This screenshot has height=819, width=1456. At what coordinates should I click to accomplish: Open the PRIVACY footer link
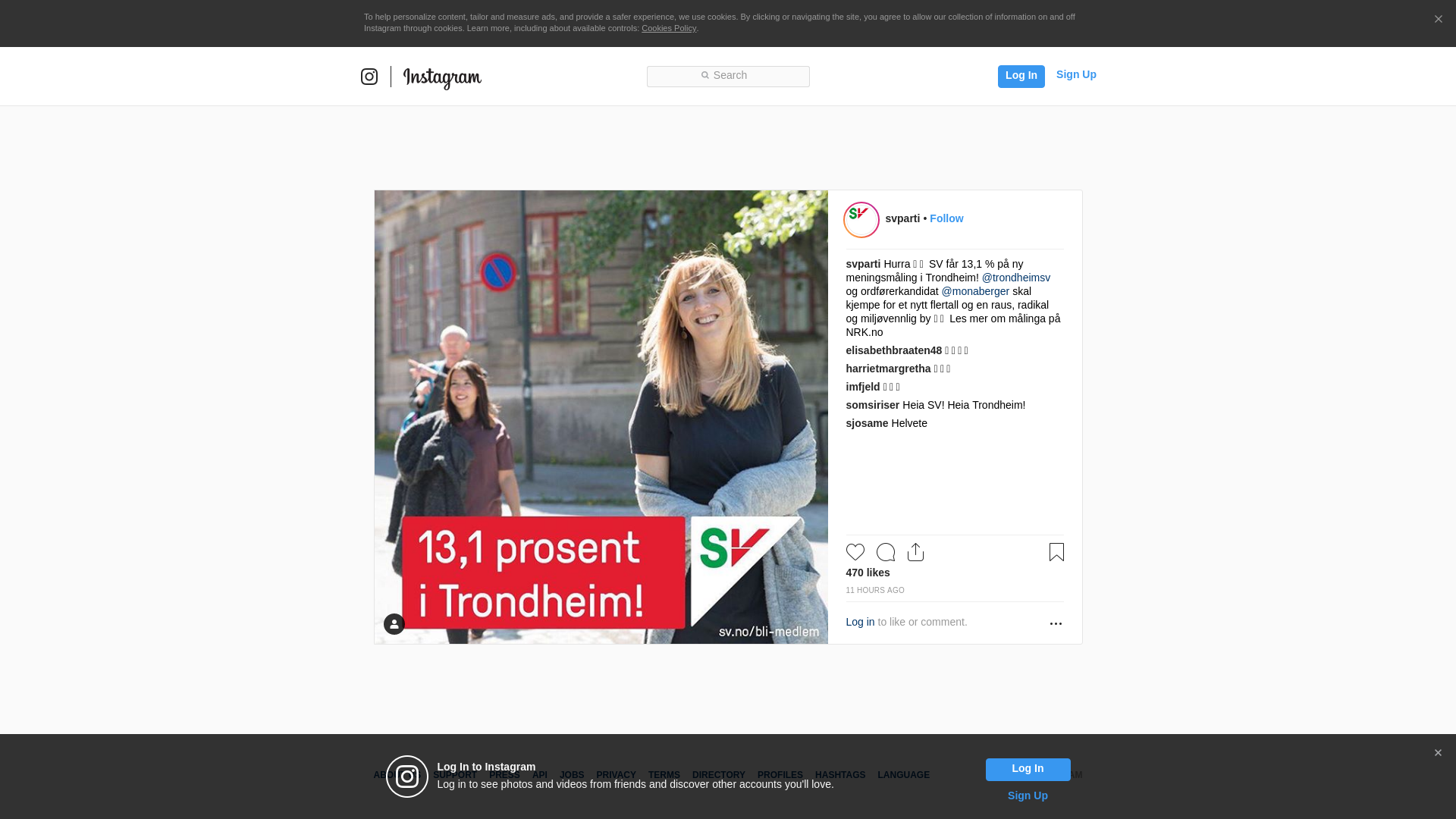(x=616, y=775)
